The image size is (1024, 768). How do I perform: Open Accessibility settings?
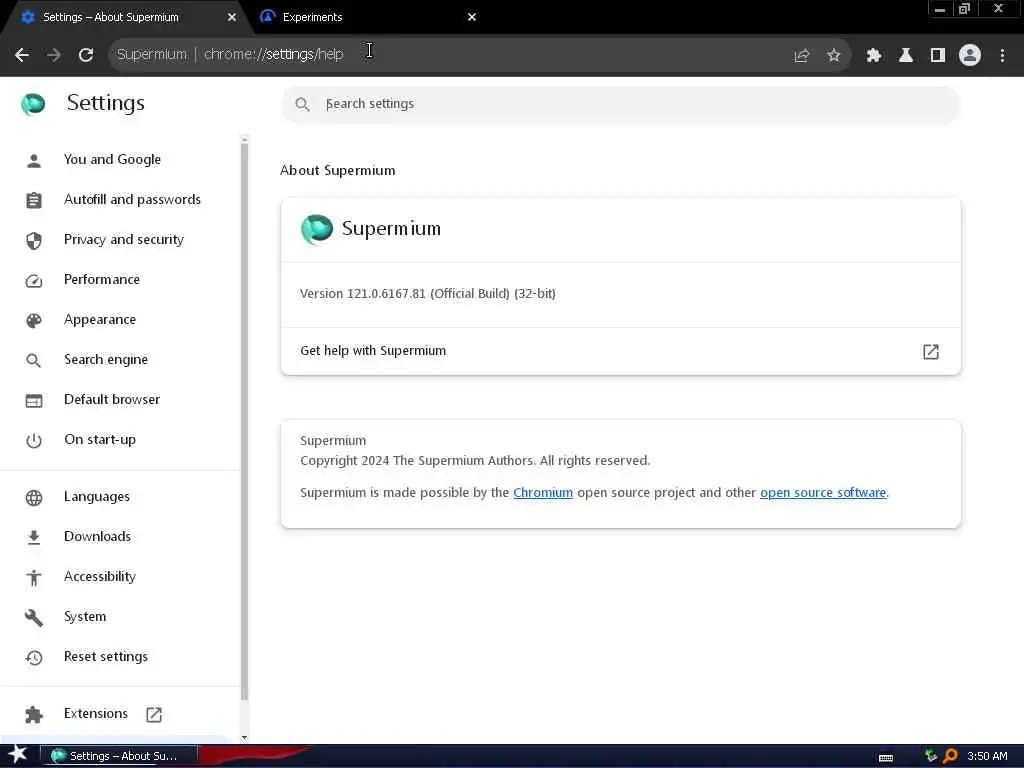point(100,577)
